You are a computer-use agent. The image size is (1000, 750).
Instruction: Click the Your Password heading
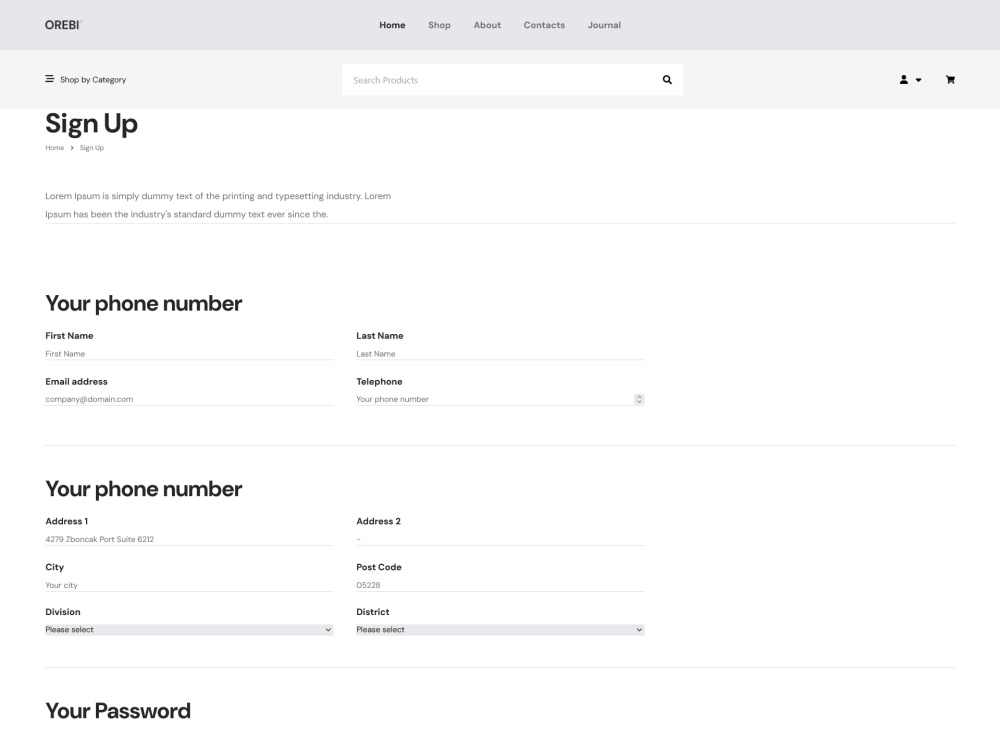(118, 710)
